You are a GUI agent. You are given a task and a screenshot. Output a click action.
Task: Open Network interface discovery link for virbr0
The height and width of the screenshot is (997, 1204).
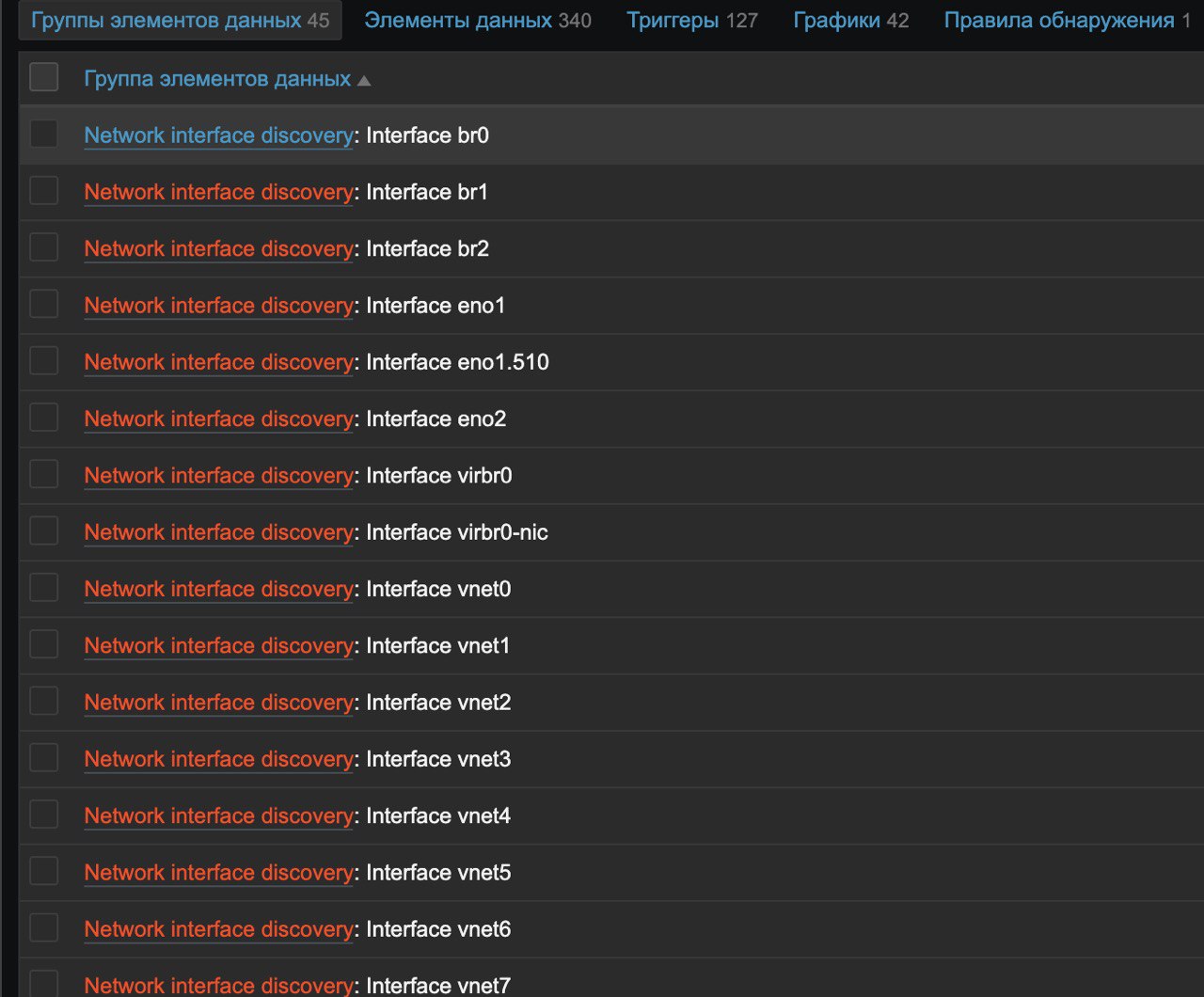coord(218,476)
